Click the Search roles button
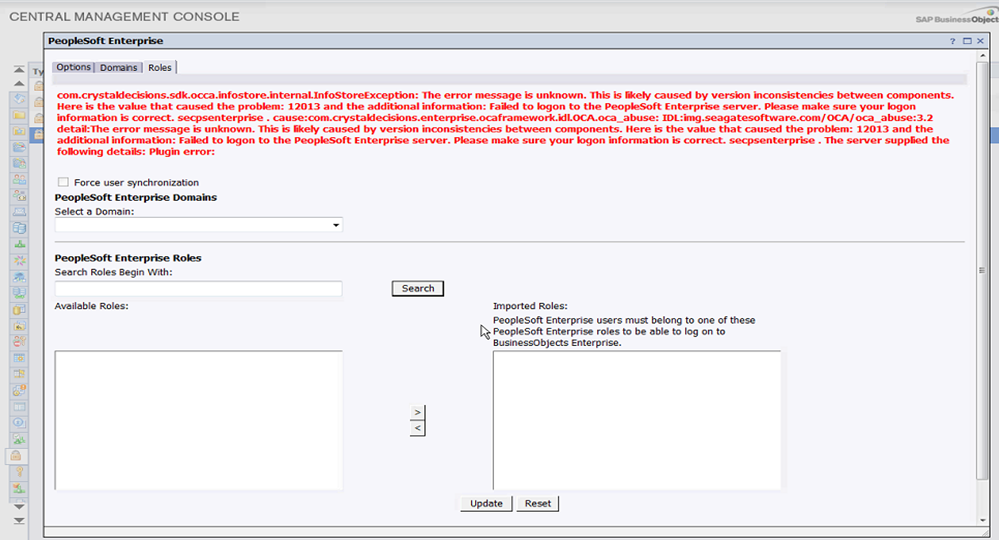Viewport: 999px width, 540px height. (418, 288)
